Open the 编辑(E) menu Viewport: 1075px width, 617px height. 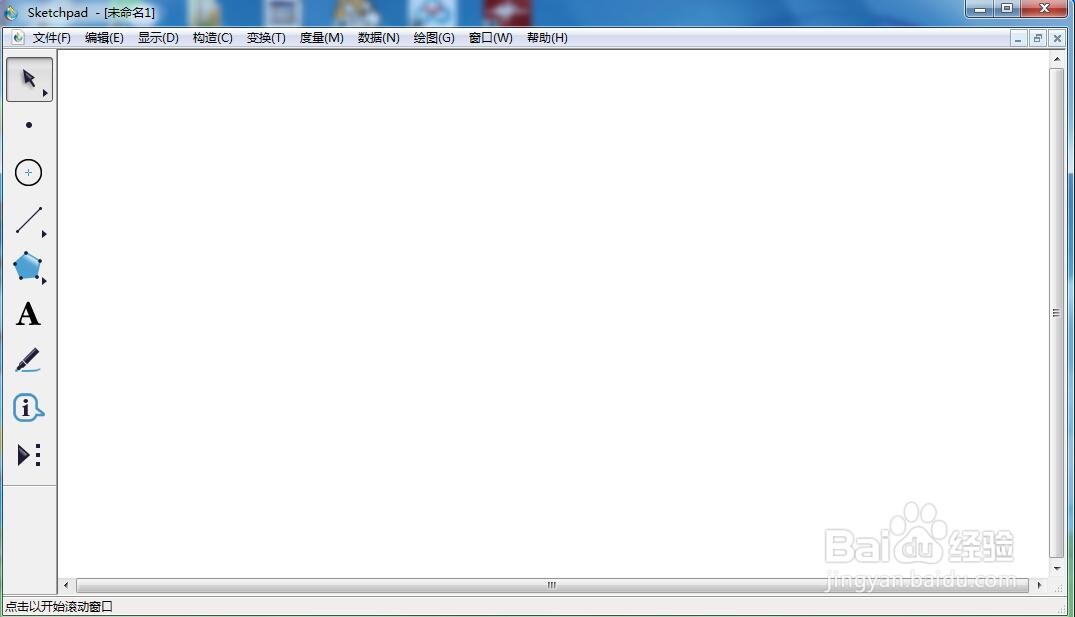pyautogui.click(x=104, y=38)
